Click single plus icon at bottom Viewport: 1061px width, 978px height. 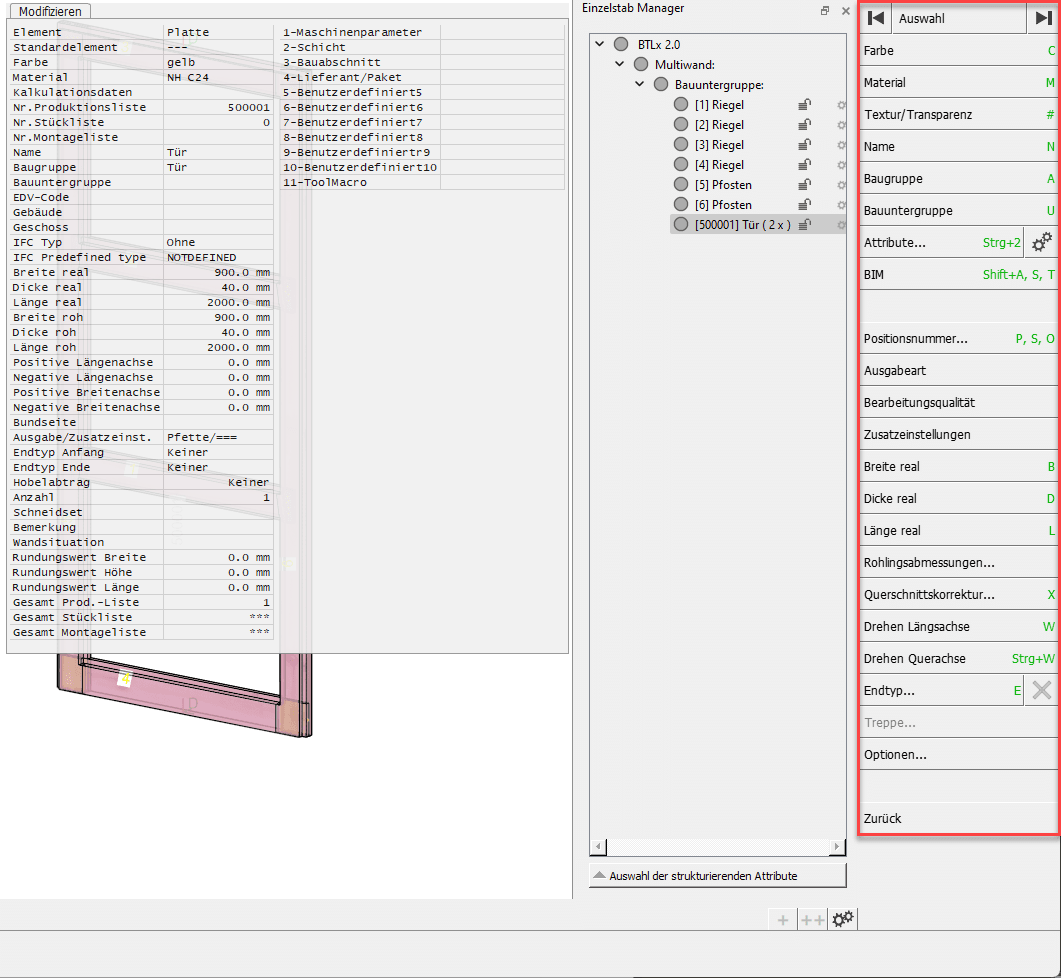click(783, 920)
